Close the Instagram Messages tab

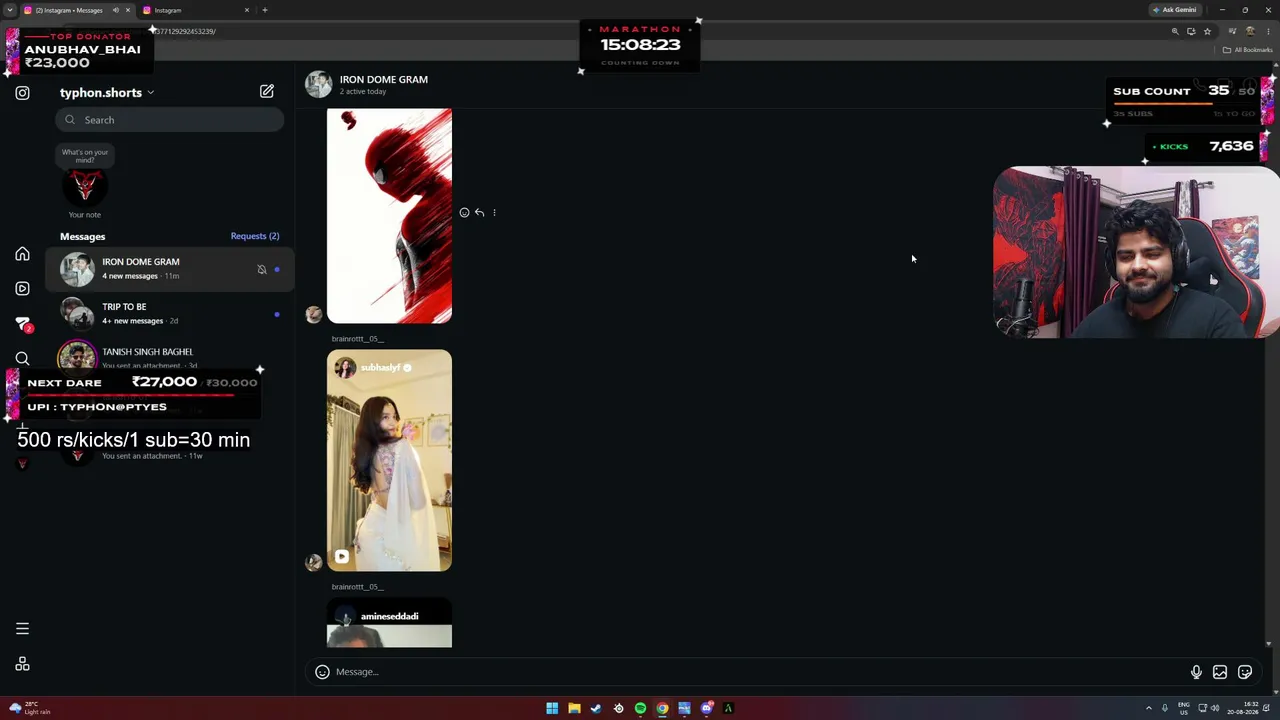click(128, 10)
